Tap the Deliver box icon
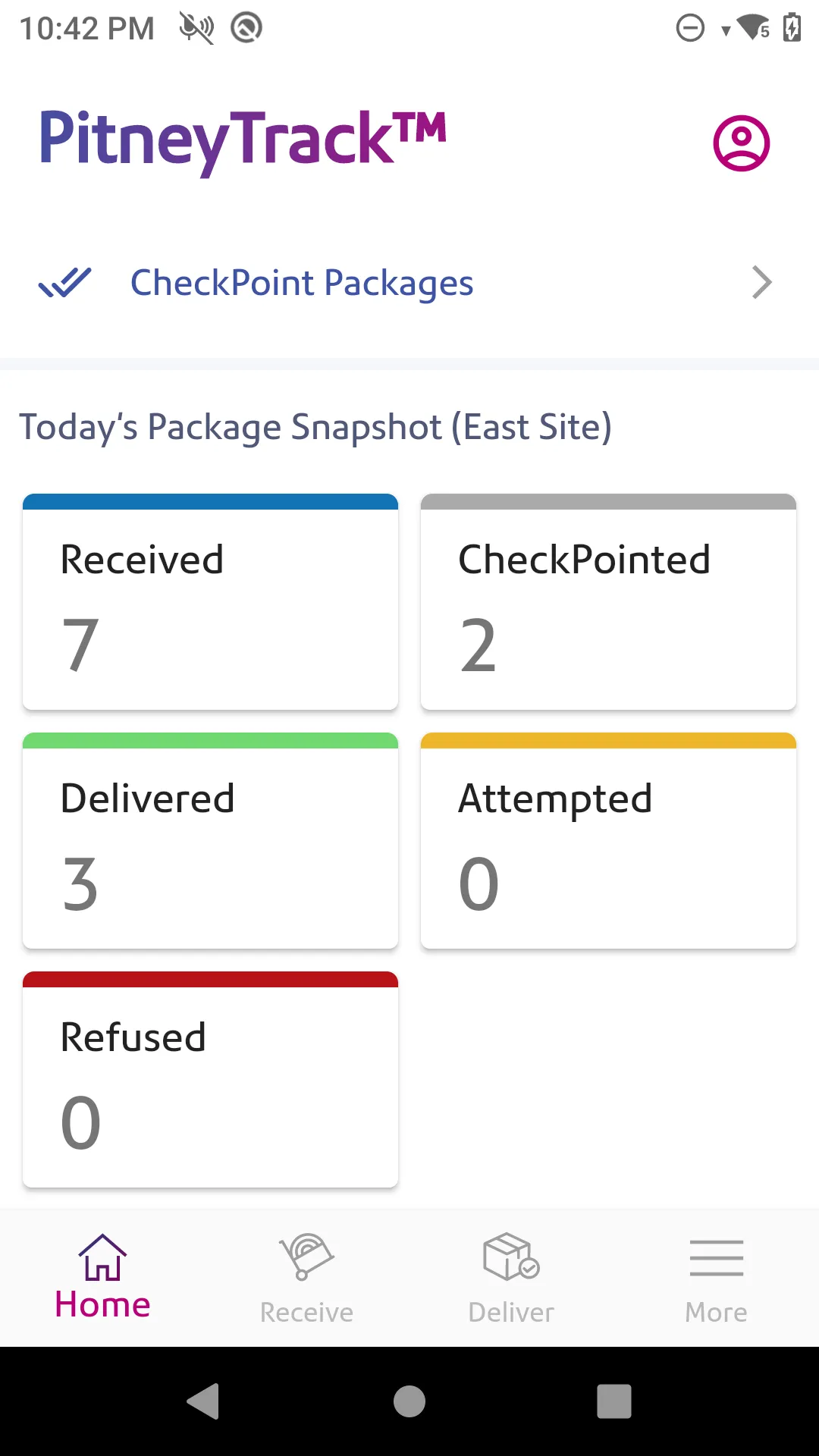This screenshot has height=1456, width=819. coord(511,1257)
